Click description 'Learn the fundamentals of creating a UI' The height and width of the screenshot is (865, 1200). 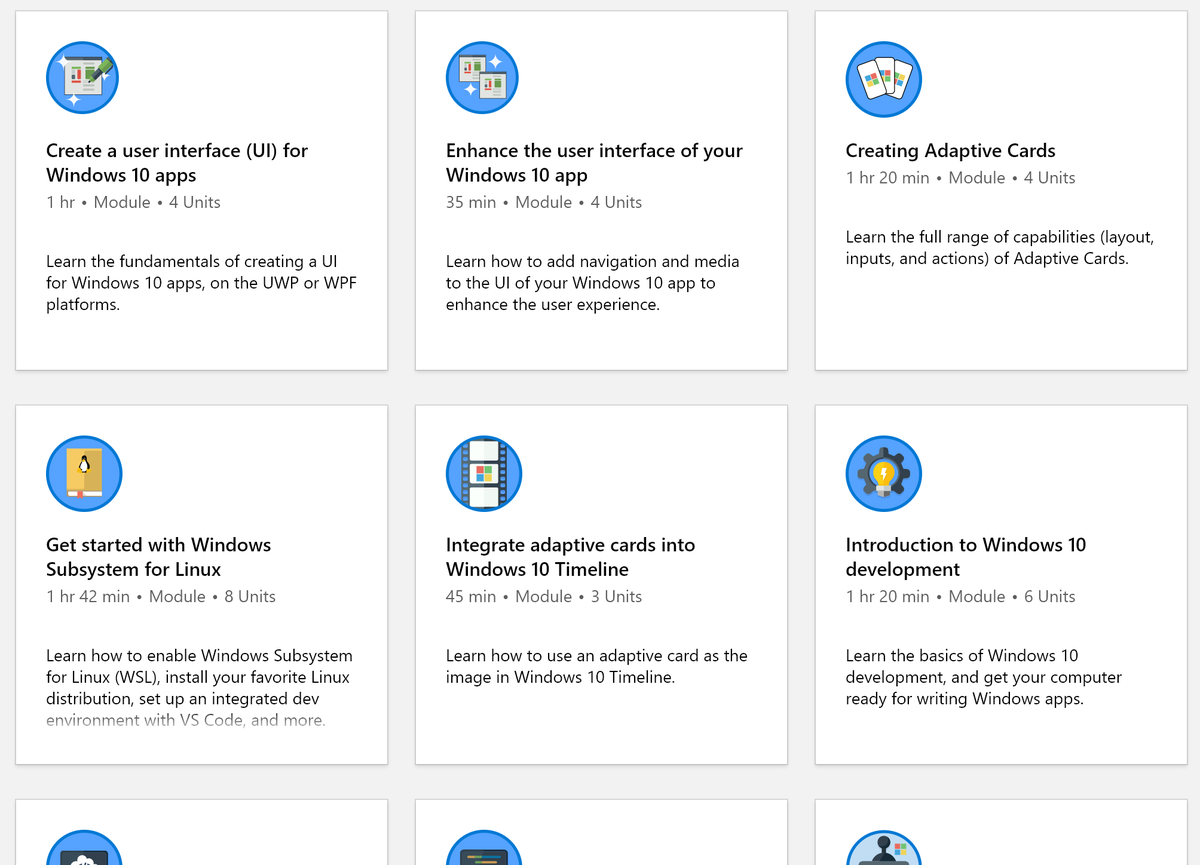[x=201, y=283]
